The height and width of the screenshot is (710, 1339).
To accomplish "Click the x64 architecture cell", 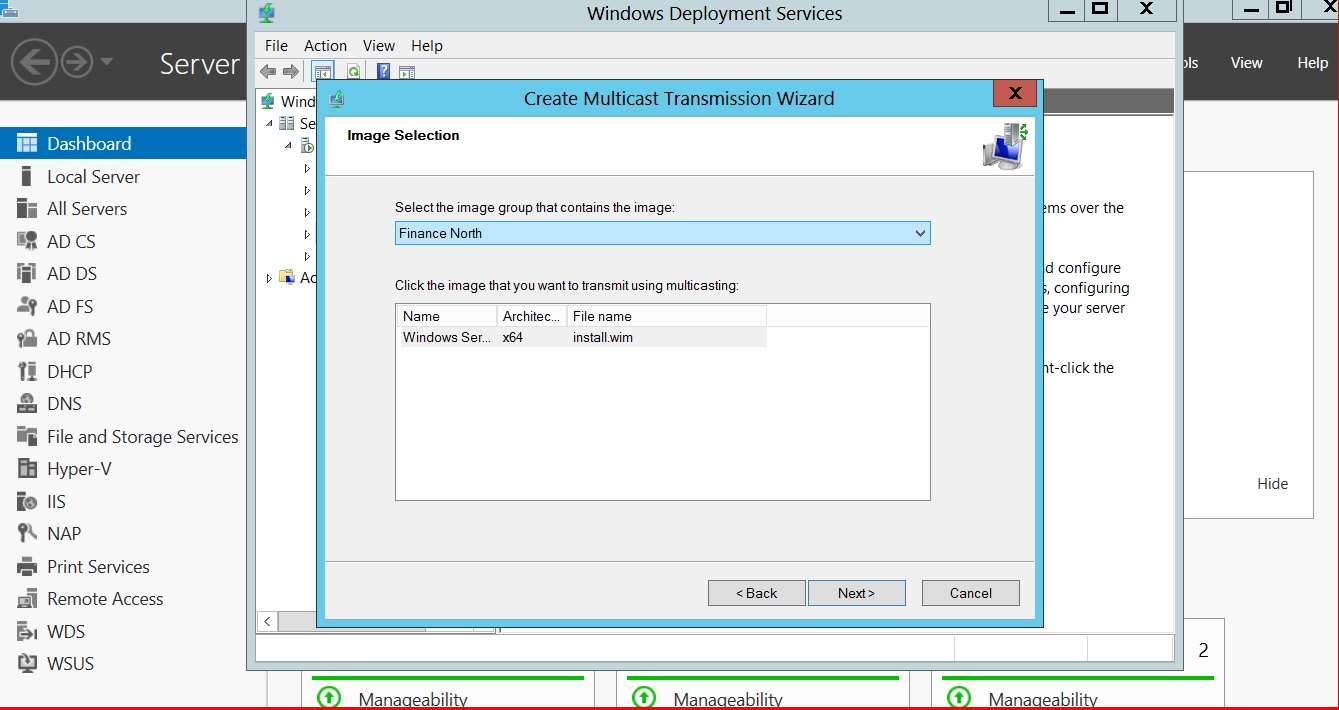I will coord(513,338).
